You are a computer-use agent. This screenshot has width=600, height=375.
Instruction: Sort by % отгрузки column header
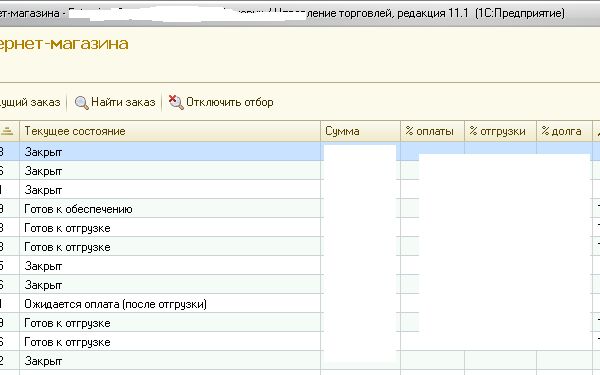[501, 131]
